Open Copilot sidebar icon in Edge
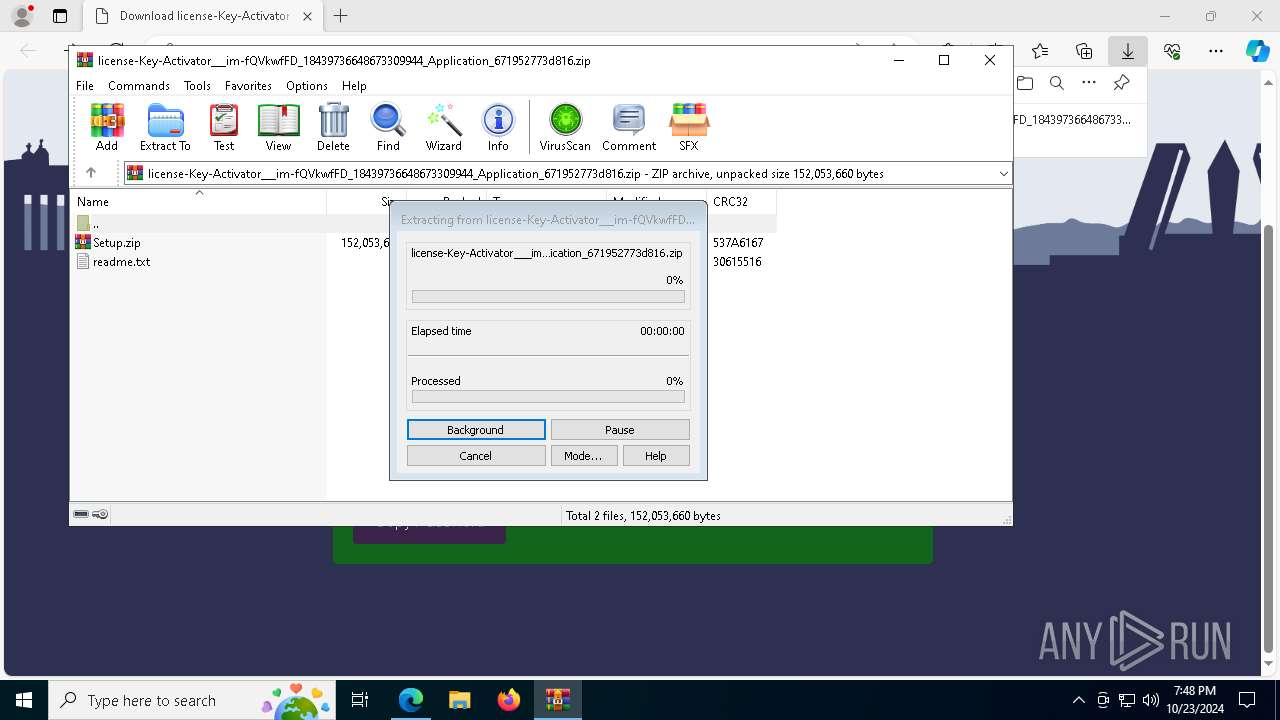 (1257, 51)
